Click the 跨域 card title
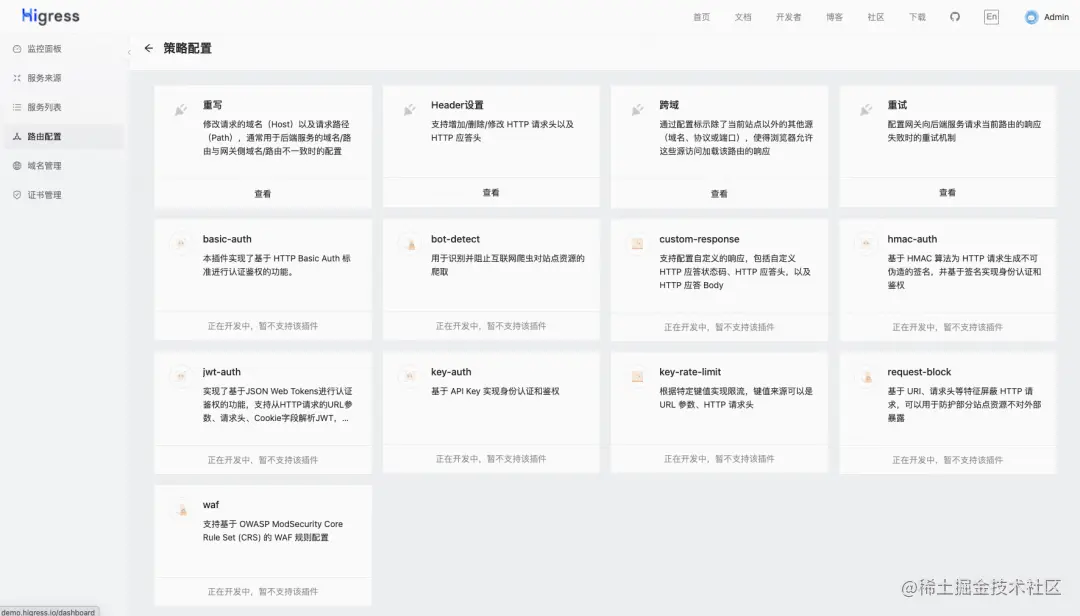The image size is (1080, 616). coord(669,105)
